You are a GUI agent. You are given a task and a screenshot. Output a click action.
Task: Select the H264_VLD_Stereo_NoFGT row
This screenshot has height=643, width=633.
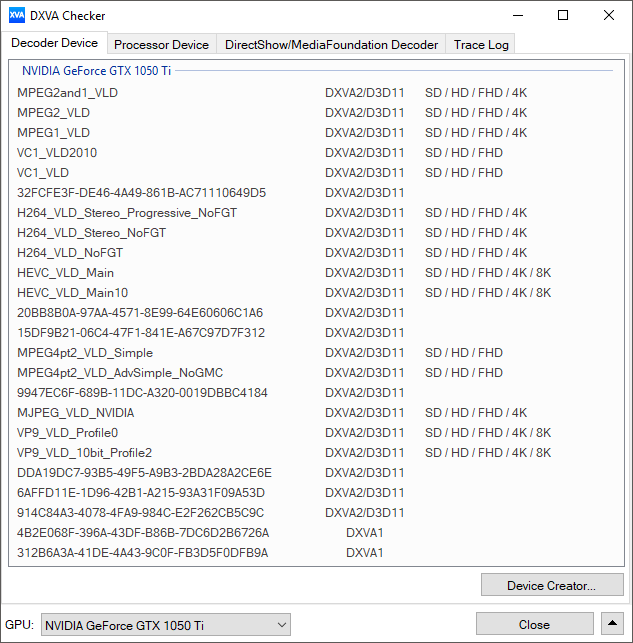pos(316,233)
